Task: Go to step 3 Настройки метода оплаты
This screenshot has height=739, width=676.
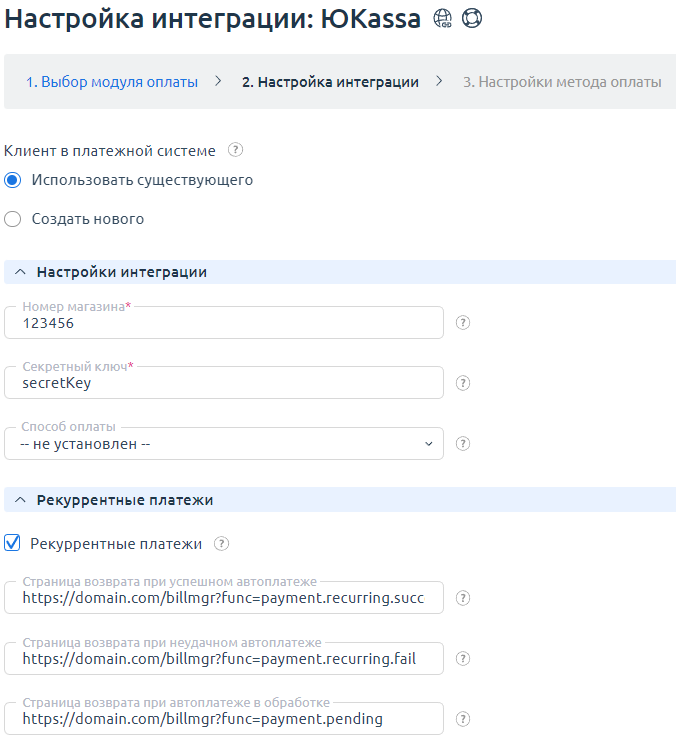Action: (x=561, y=82)
